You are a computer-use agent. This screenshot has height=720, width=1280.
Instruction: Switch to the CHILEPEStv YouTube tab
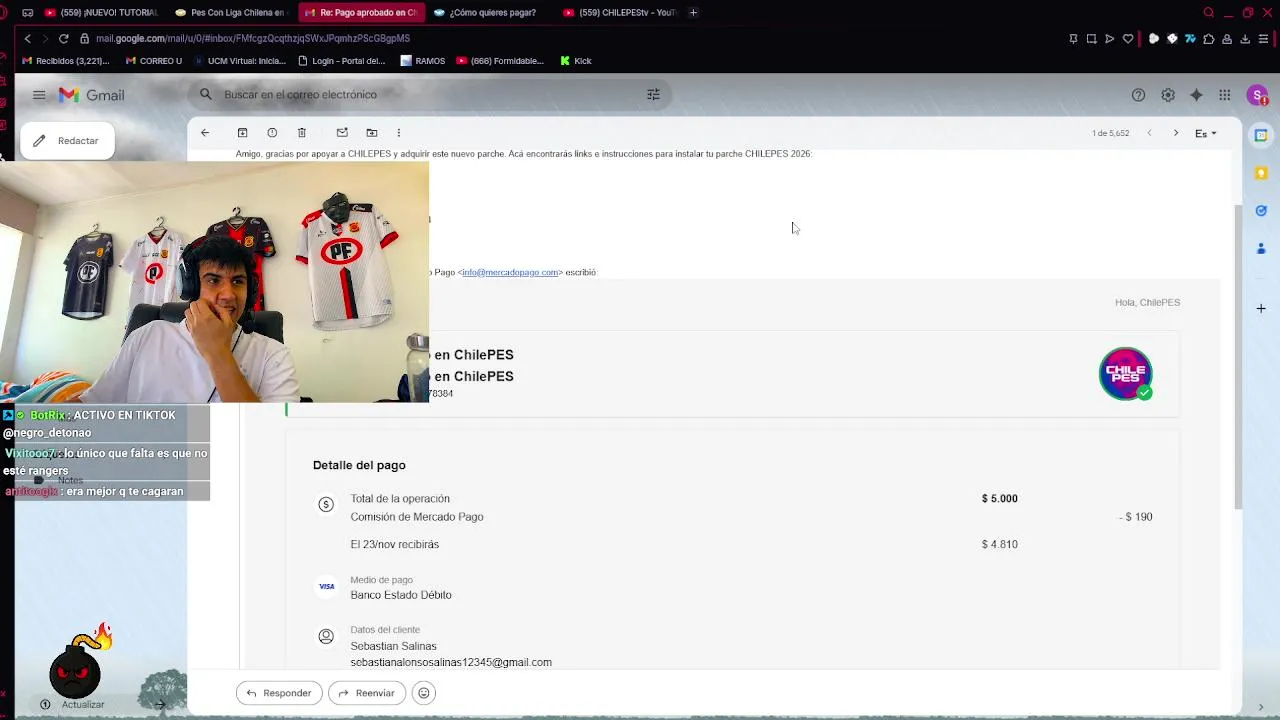click(620, 12)
